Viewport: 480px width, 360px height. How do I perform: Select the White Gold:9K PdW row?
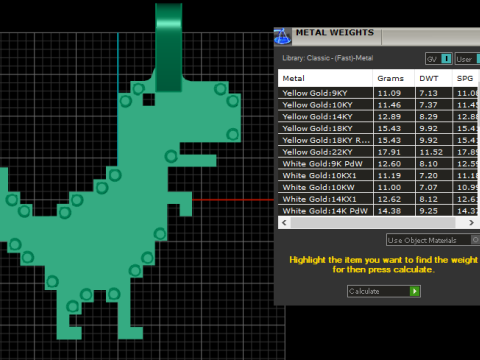click(379, 164)
